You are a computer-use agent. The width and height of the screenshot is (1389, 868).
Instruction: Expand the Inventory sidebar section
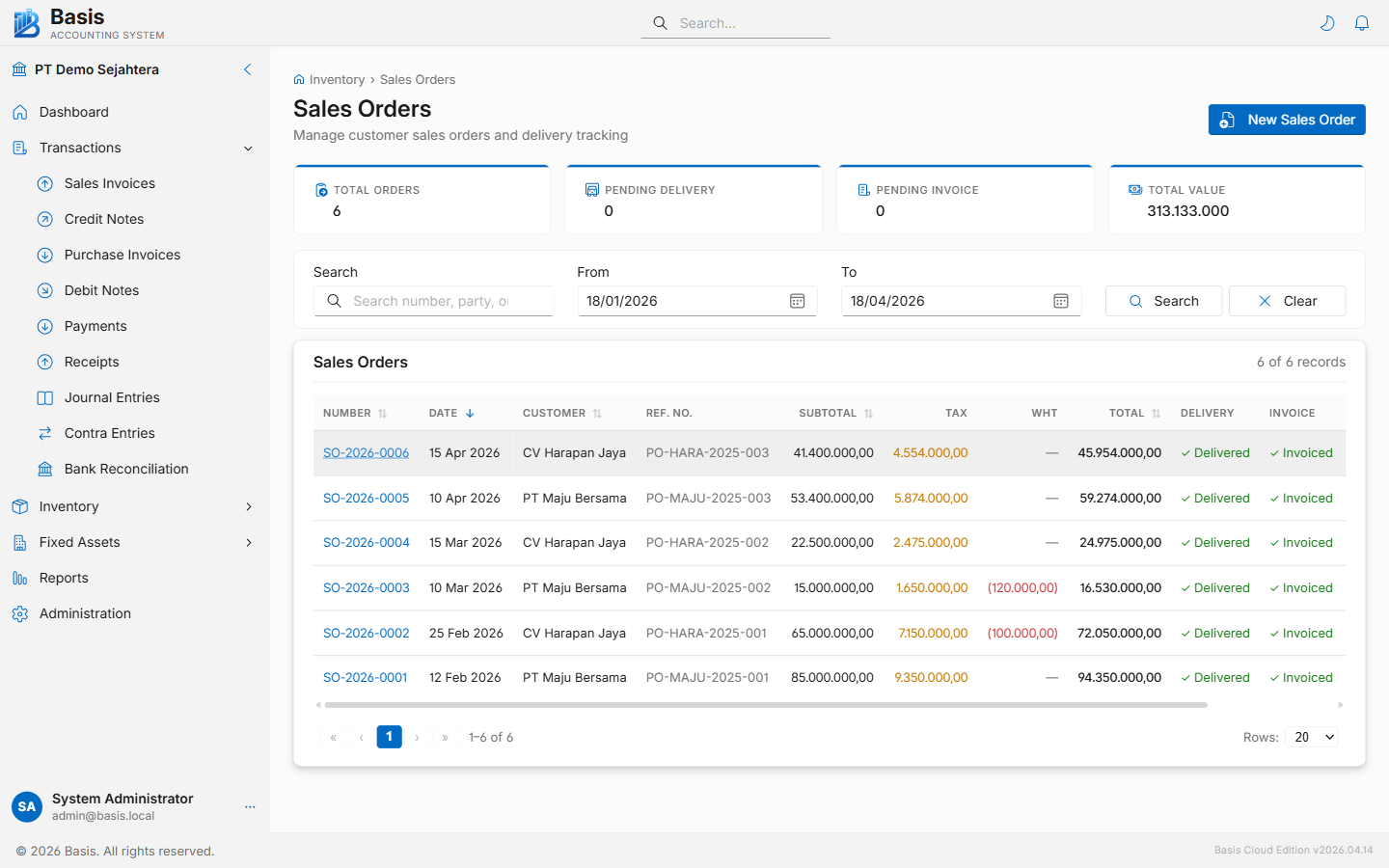248,507
